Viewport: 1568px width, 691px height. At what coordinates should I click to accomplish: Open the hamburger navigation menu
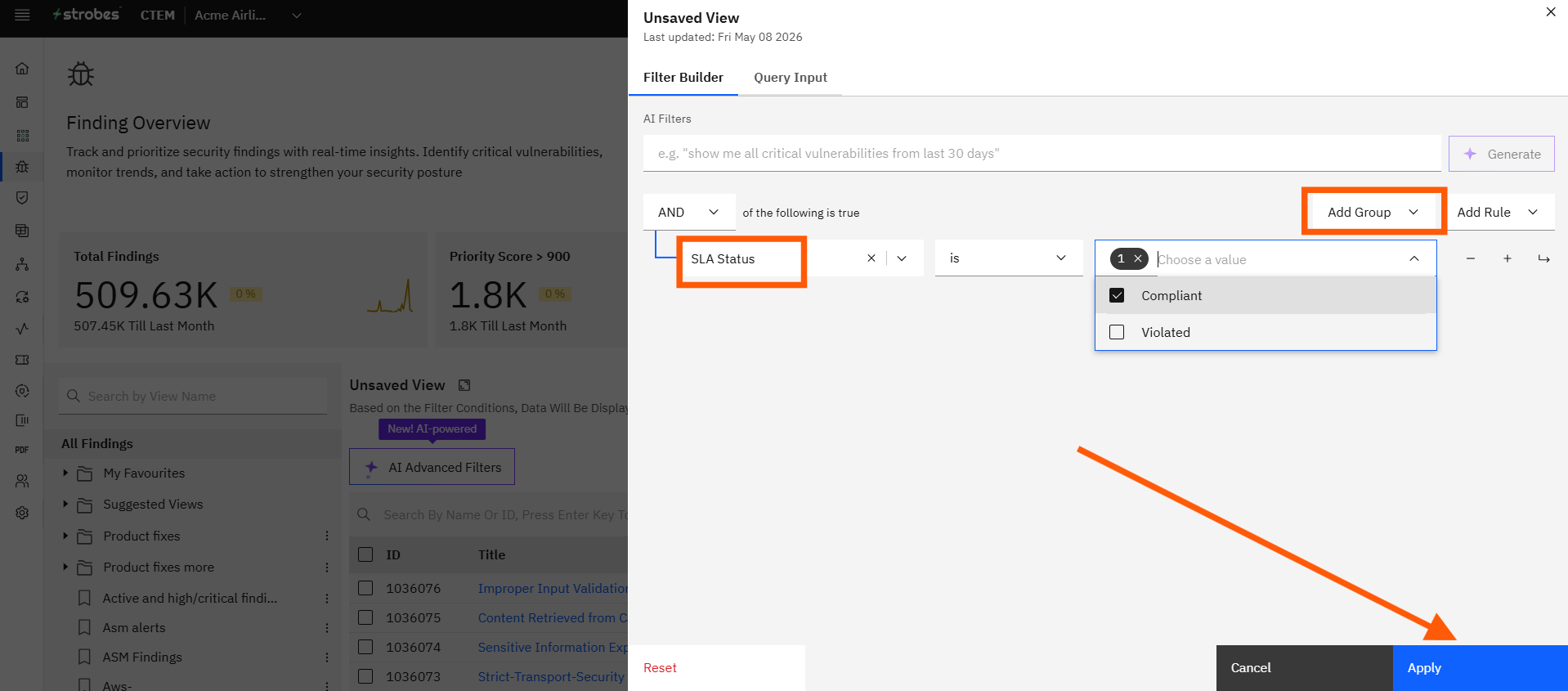coord(22,16)
